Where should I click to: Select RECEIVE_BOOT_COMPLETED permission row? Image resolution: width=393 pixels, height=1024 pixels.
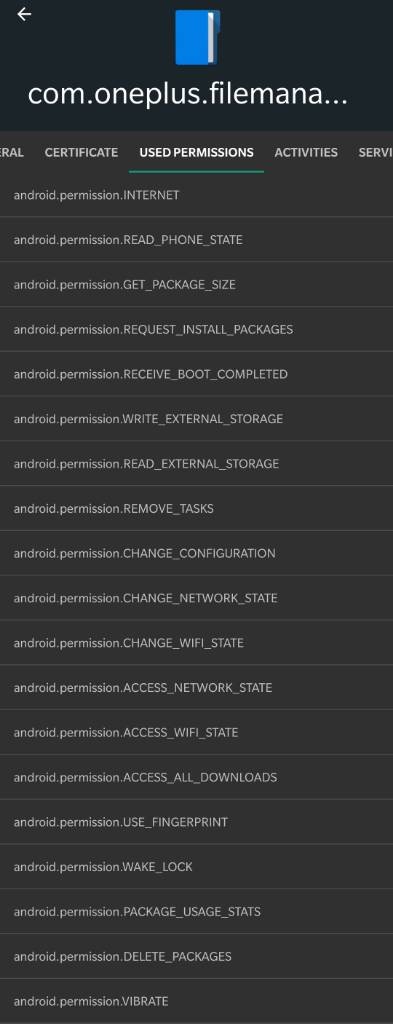click(x=196, y=374)
